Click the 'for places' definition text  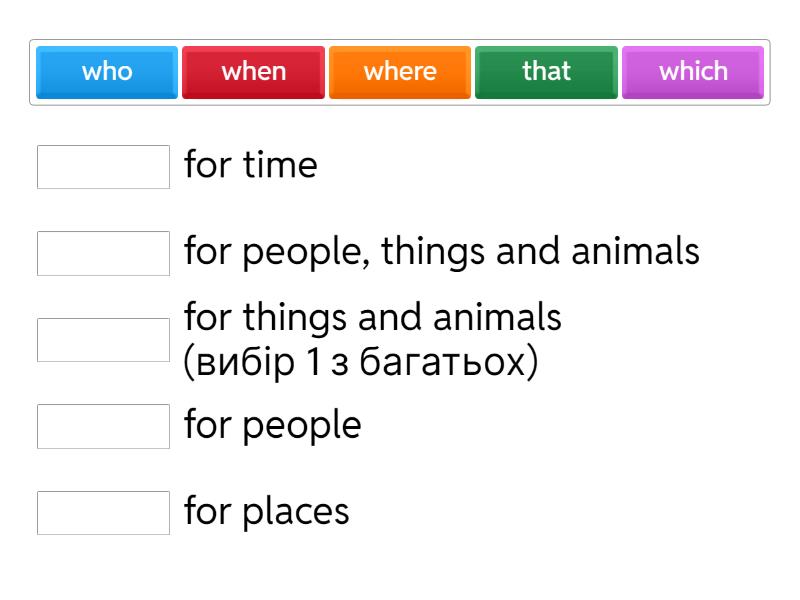pyautogui.click(x=266, y=511)
